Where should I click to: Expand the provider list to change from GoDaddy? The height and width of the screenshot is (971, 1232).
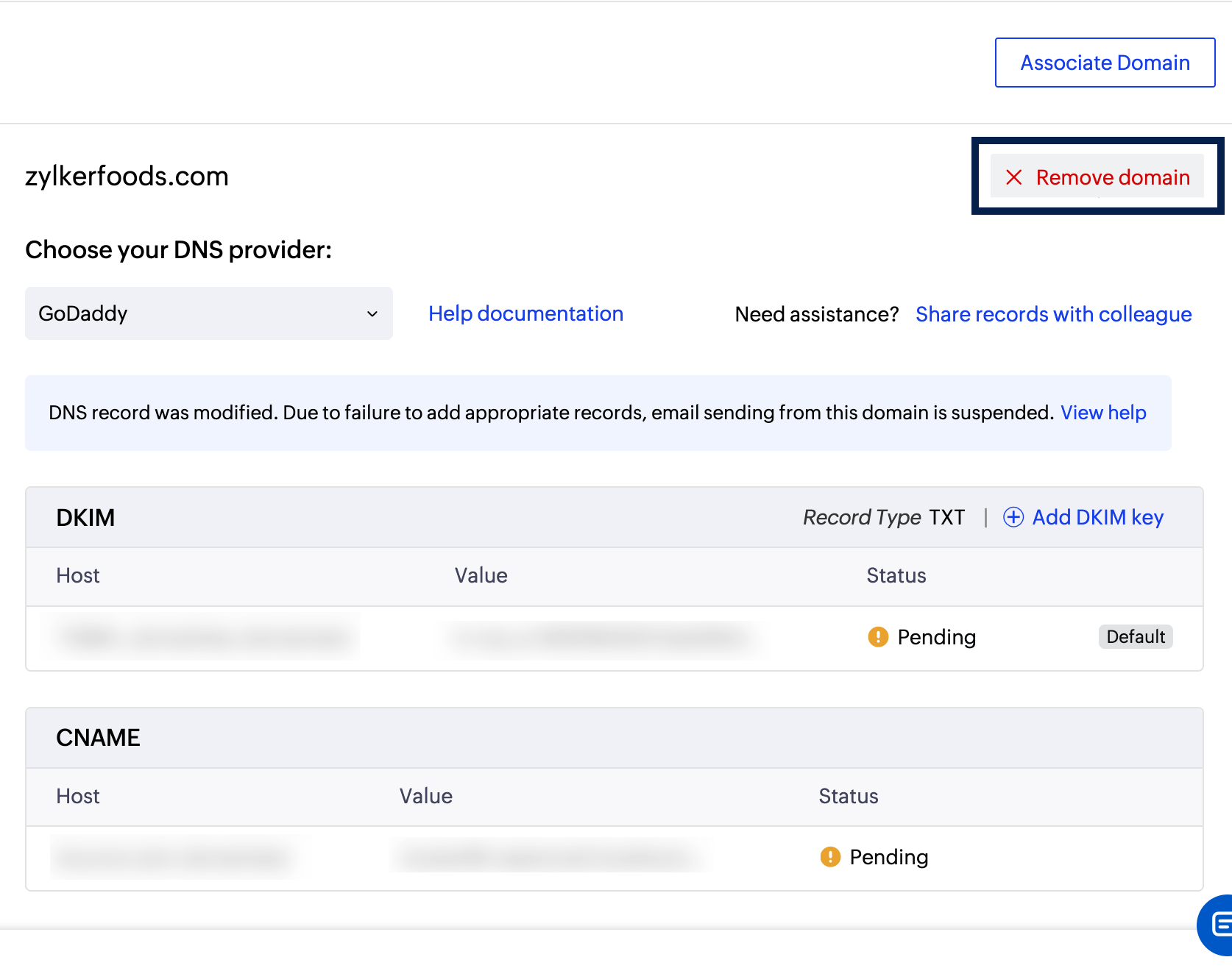coord(209,313)
